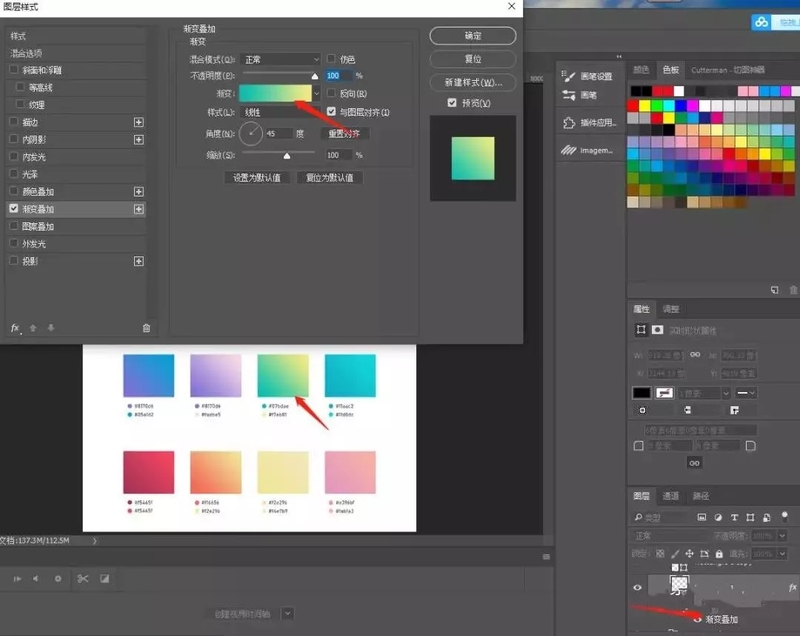Switch to the 色板 panel tab

pos(670,70)
